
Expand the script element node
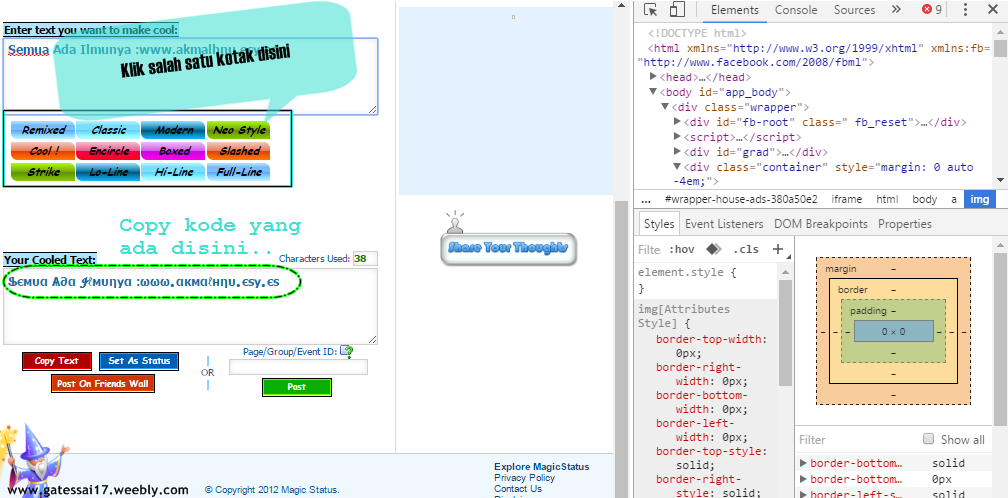click(x=677, y=137)
